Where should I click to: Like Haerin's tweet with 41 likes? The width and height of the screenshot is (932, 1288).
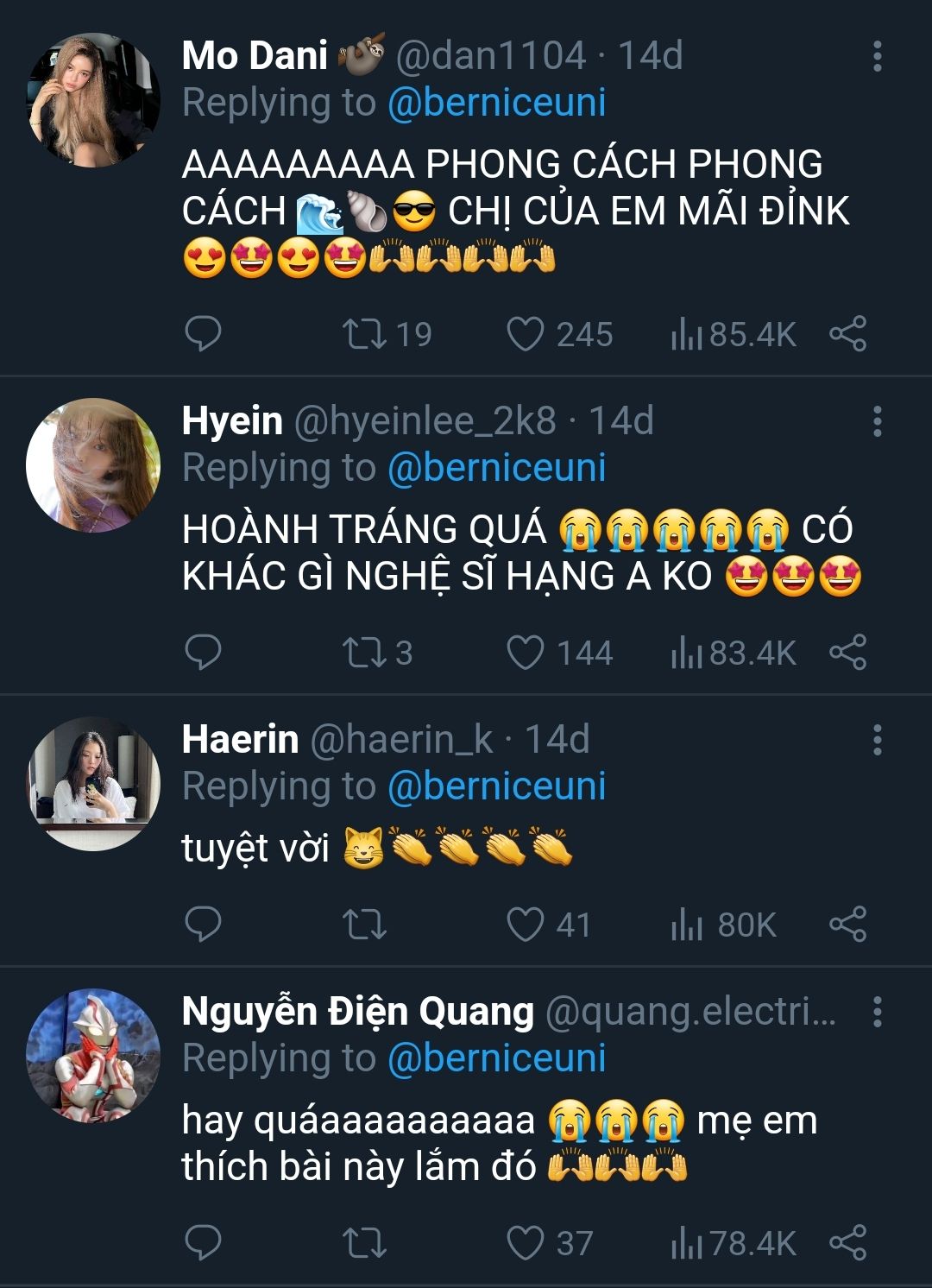pyautogui.click(x=548, y=925)
